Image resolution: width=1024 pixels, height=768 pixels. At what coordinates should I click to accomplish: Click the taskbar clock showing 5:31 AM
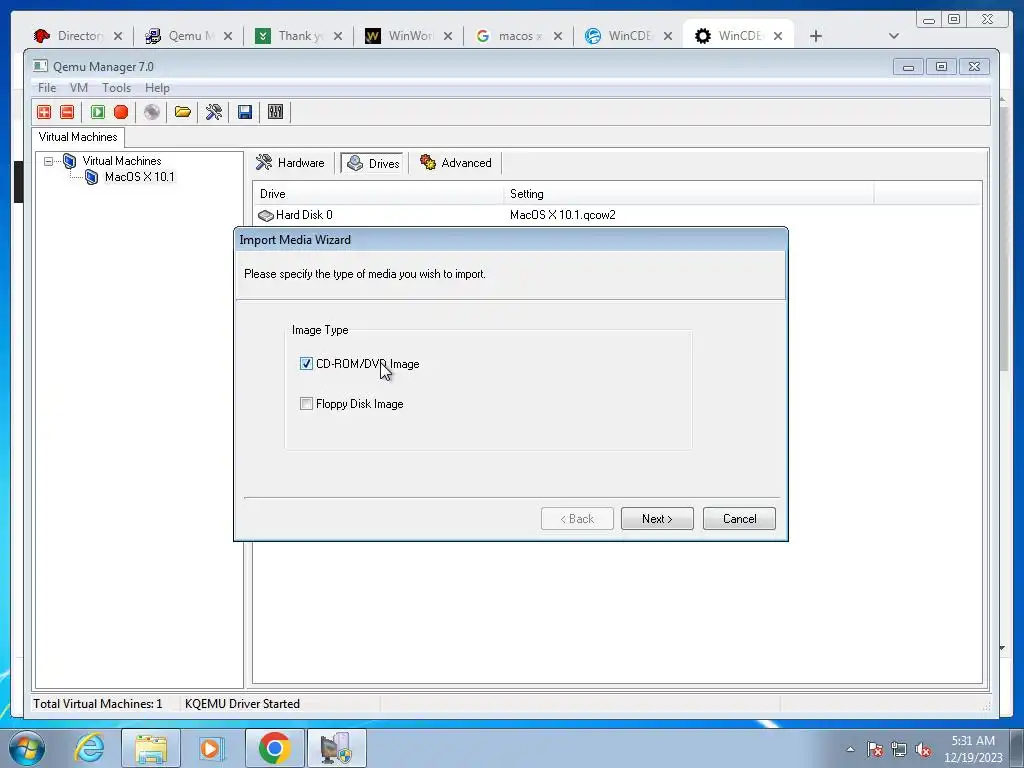(x=973, y=749)
